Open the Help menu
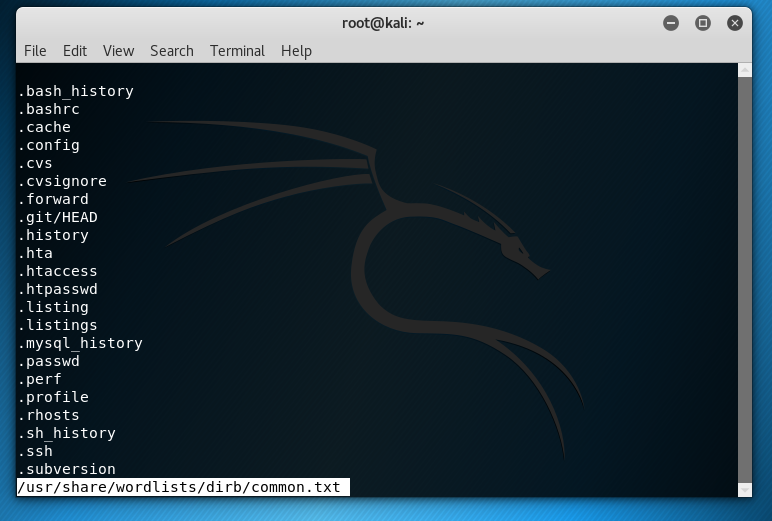 point(296,51)
